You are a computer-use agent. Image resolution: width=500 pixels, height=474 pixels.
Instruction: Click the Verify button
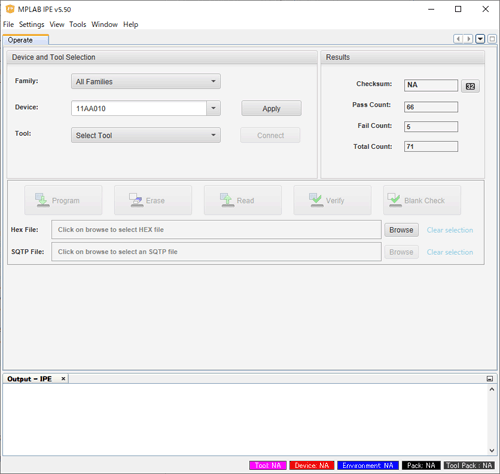pos(332,200)
